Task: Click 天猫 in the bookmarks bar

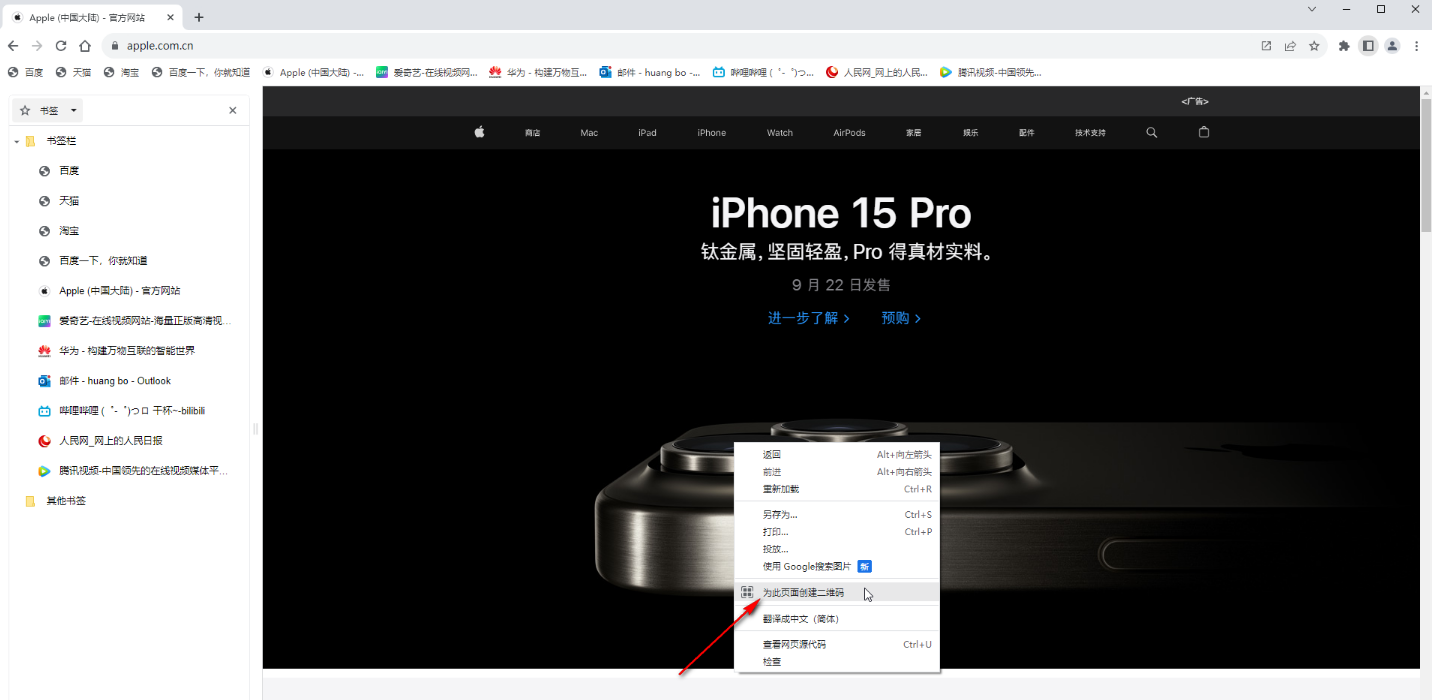Action: click(73, 72)
